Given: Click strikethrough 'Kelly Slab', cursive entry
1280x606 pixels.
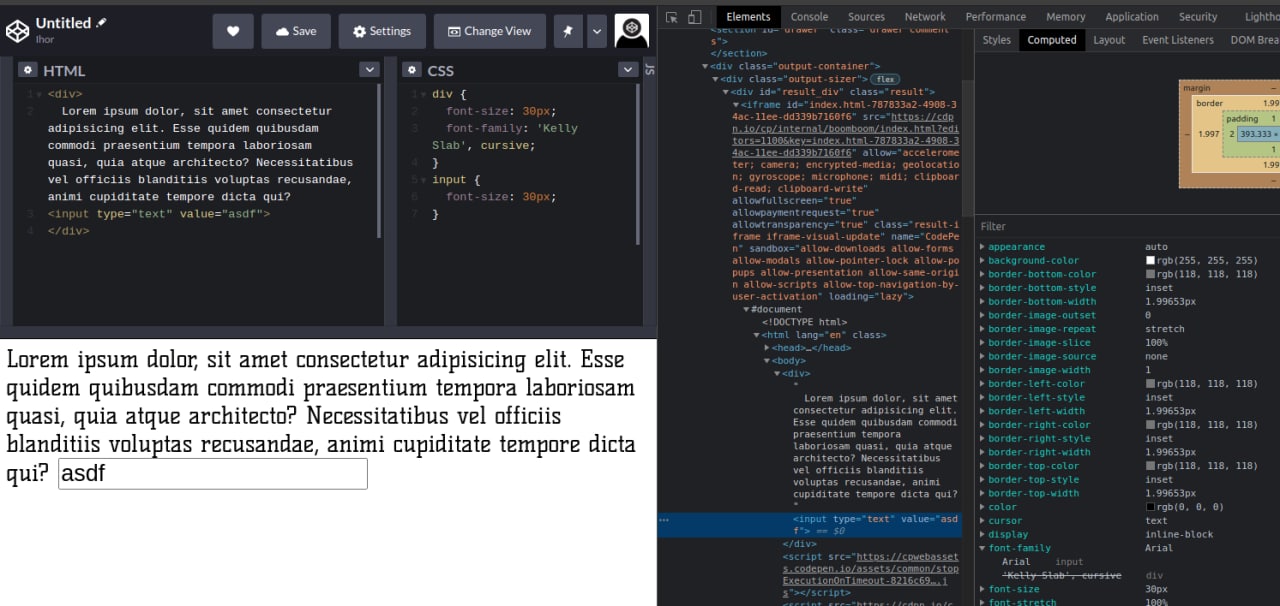Looking at the screenshot, I should pyautogui.click(x=1061, y=576).
